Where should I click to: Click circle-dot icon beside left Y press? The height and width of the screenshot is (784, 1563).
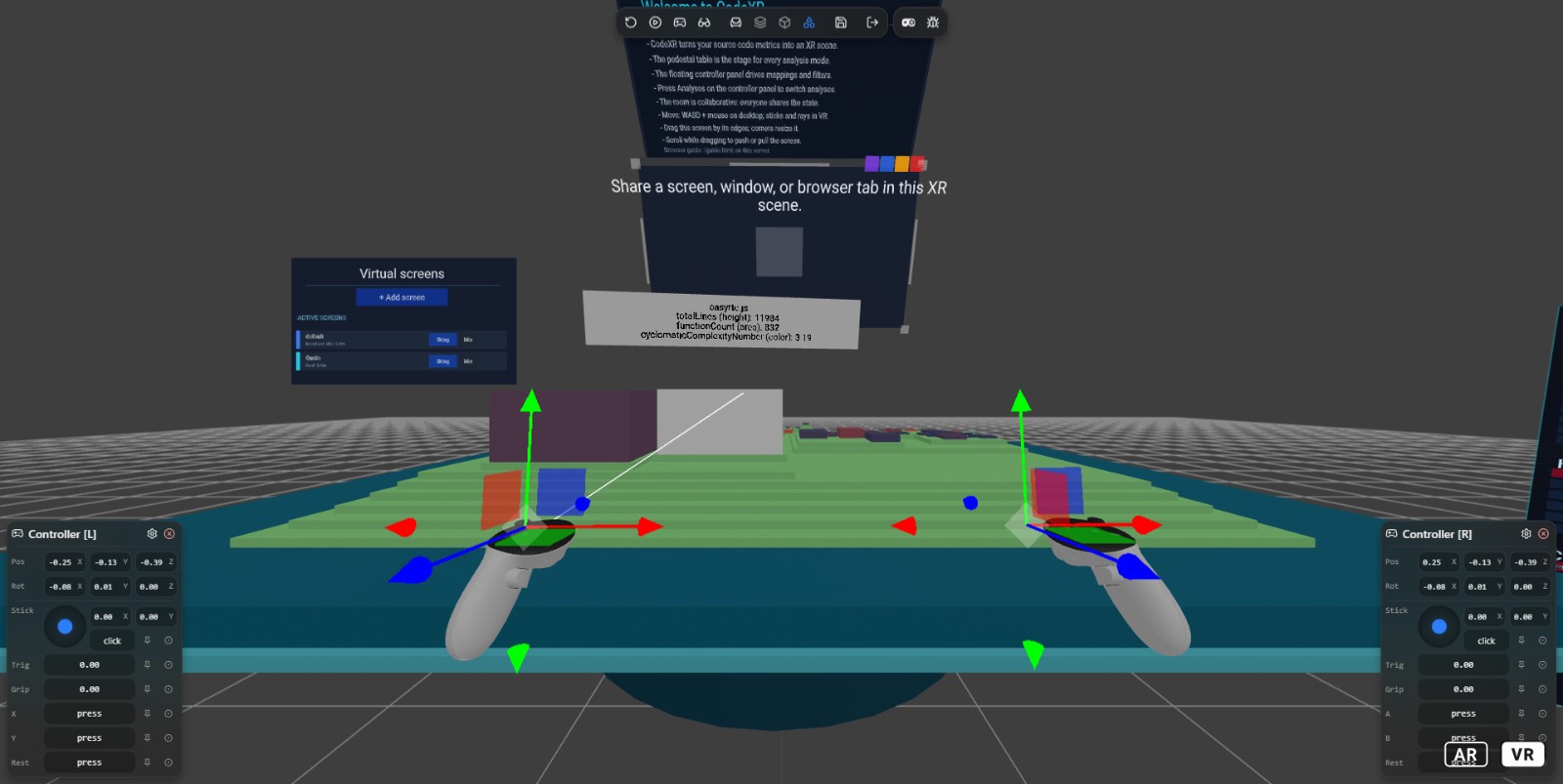[168, 738]
